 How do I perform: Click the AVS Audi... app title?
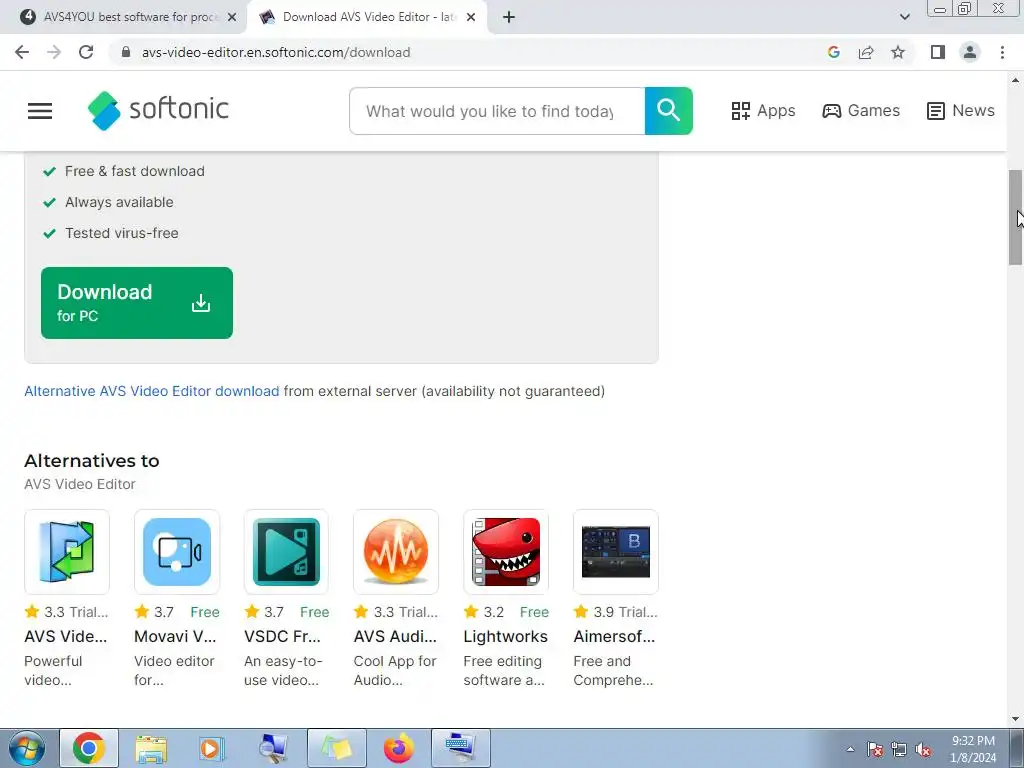tap(395, 636)
